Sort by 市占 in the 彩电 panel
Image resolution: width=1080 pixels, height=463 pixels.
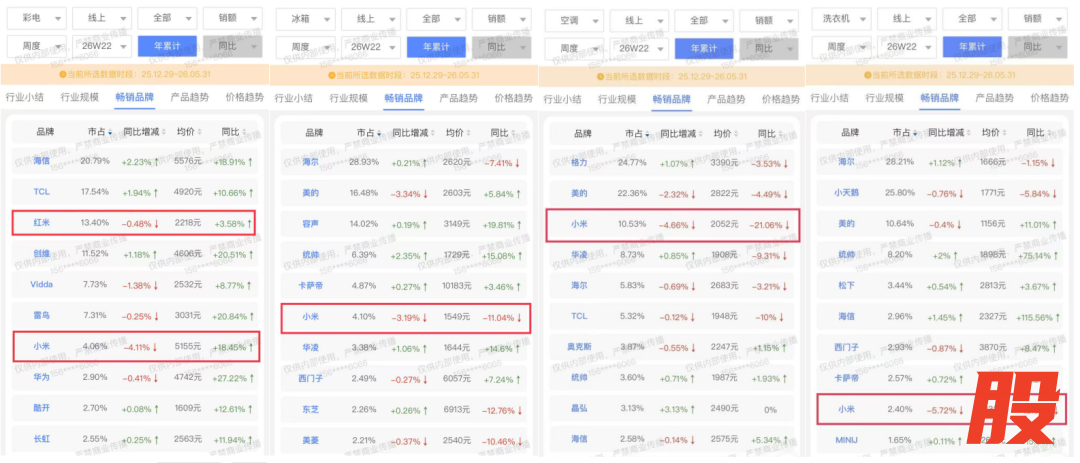pyautogui.click(x=99, y=132)
